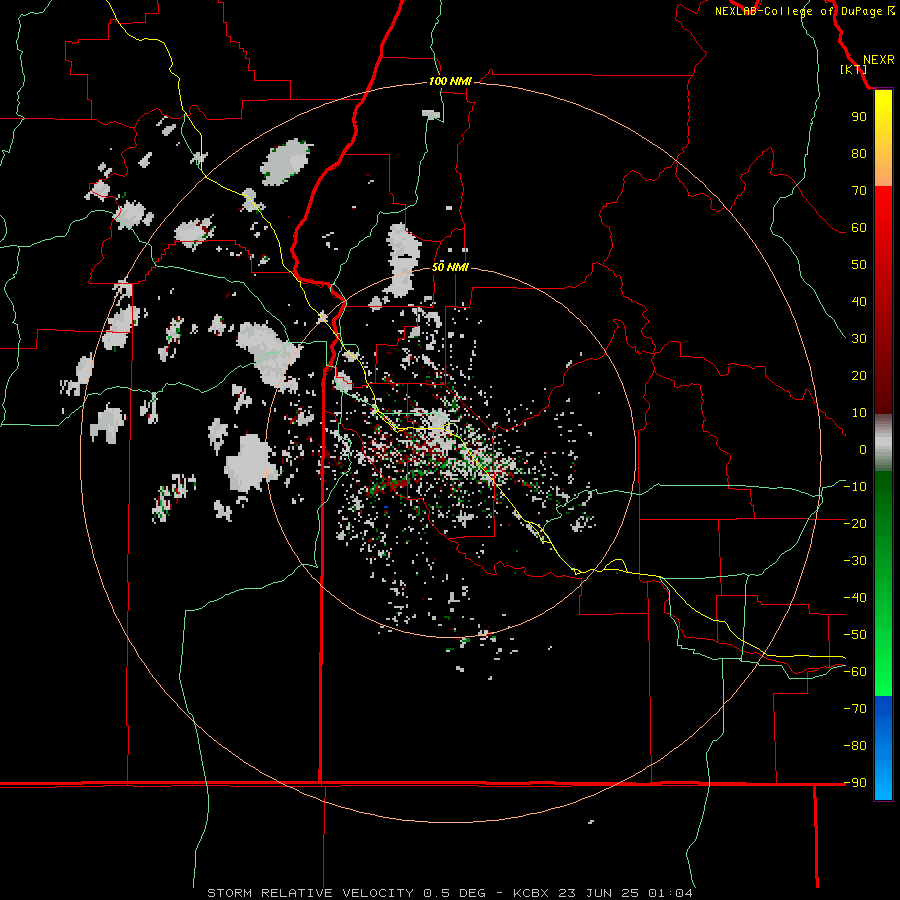Click the -40 value on the velocity scale
Screen dimensions: 900x900
(855, 598)
